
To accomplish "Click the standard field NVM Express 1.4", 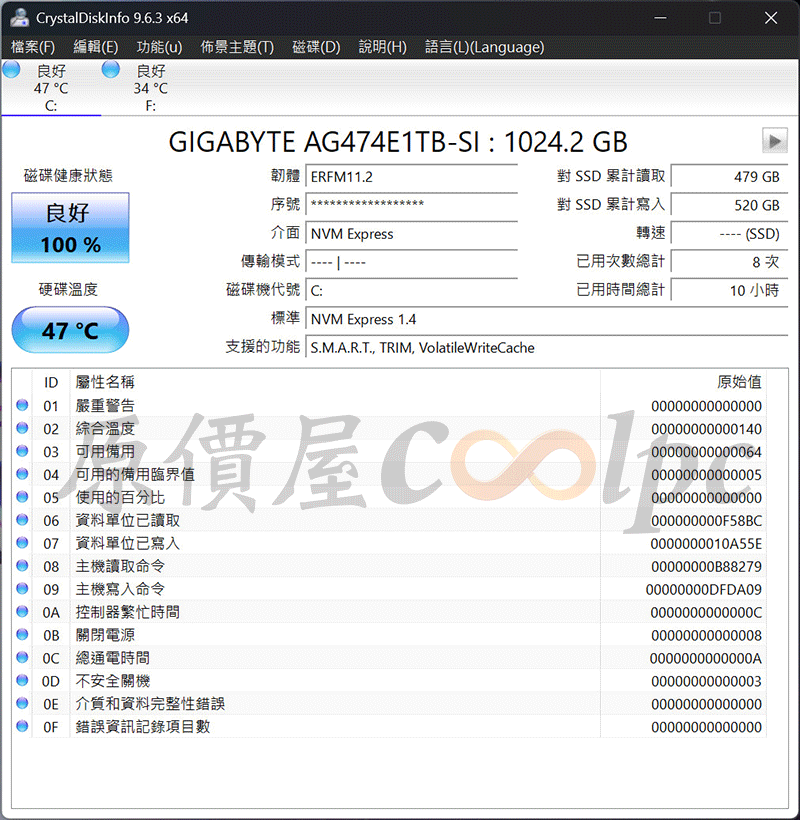I will tap(547, 319).
